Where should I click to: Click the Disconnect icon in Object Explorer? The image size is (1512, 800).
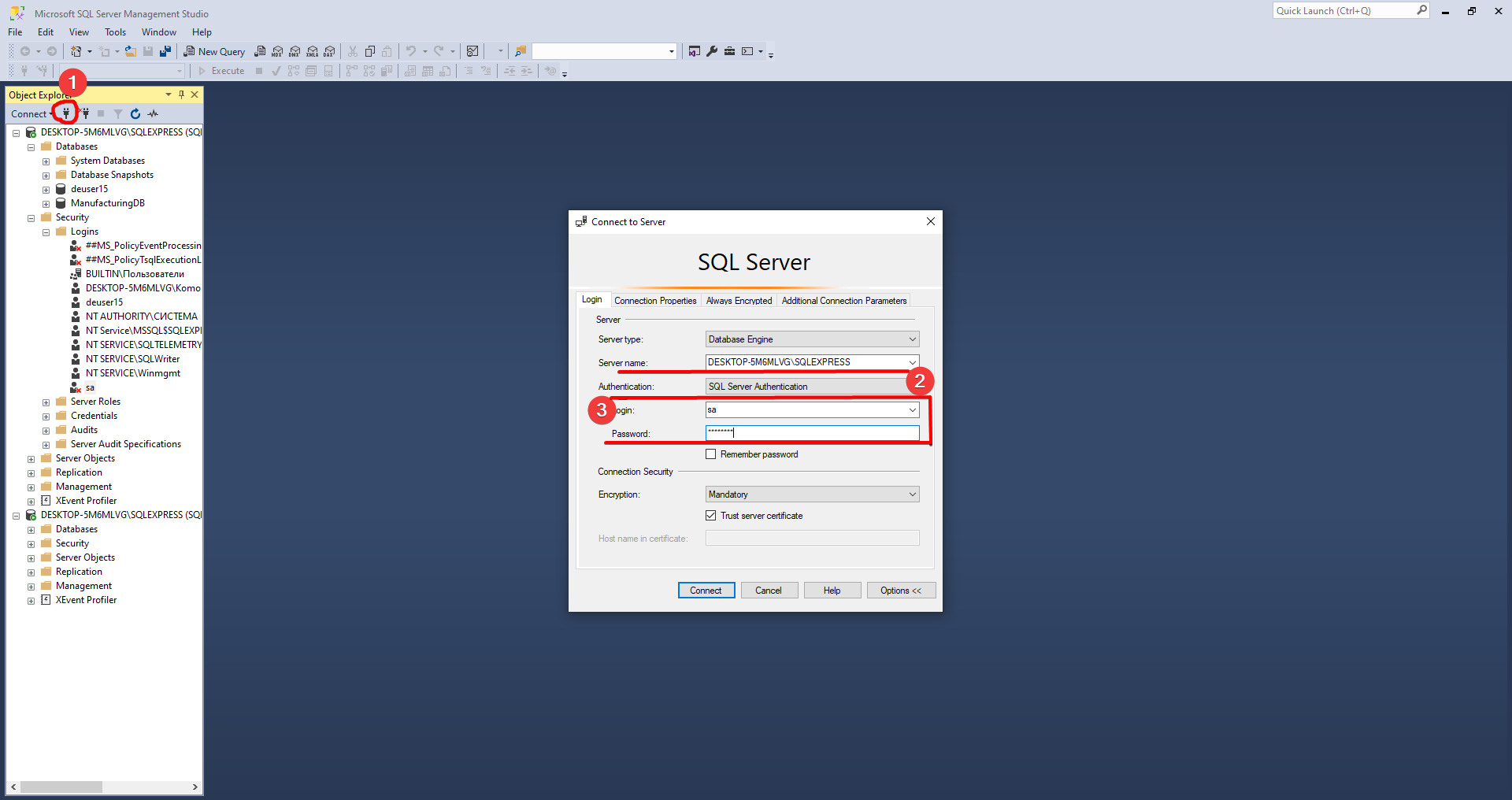[x=85, y=113]
